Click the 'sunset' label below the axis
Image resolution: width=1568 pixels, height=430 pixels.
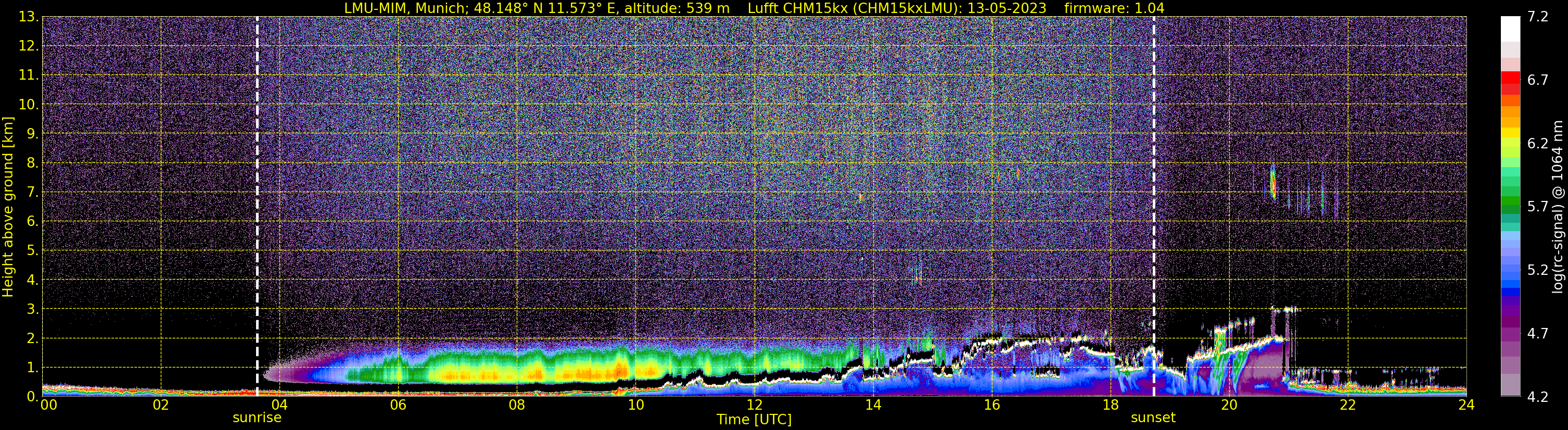(1153, 418)
